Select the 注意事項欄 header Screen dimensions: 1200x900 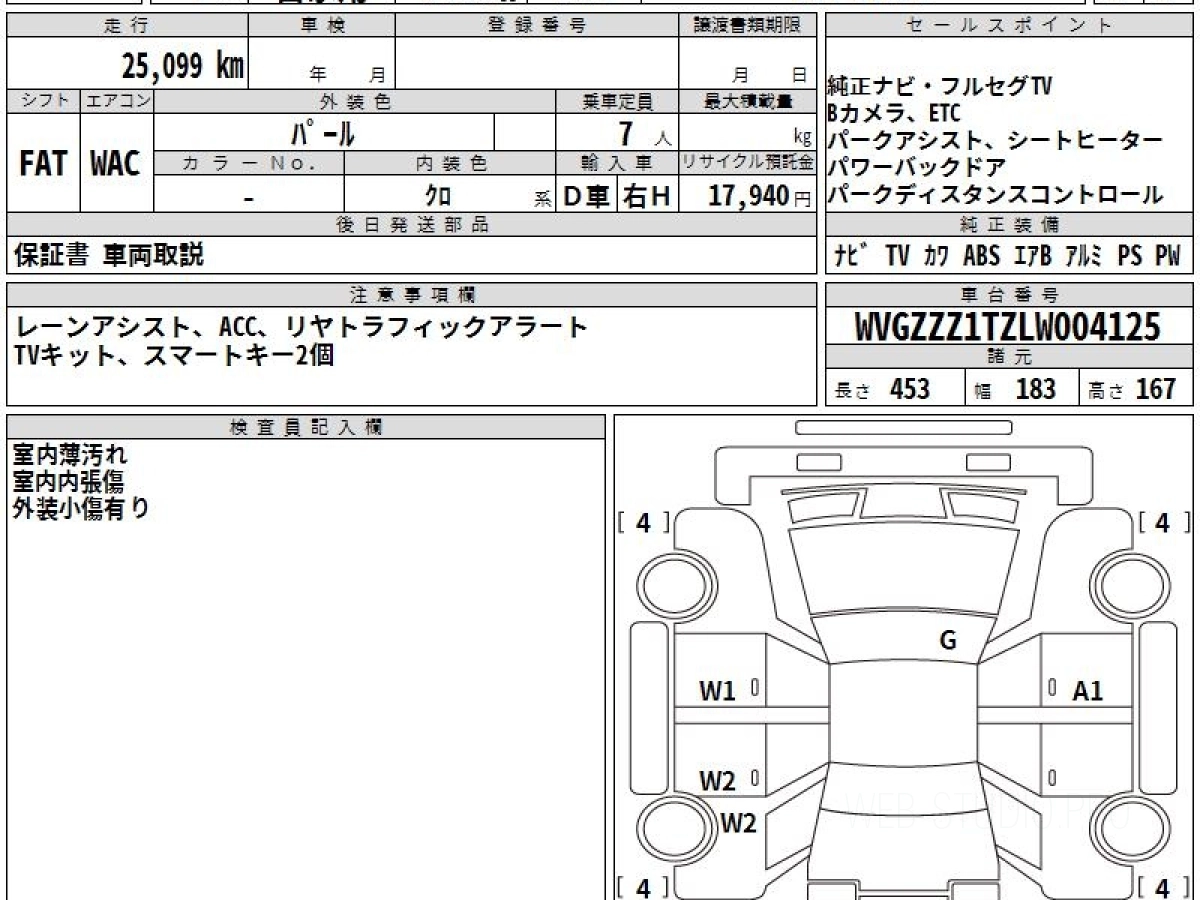412,295
